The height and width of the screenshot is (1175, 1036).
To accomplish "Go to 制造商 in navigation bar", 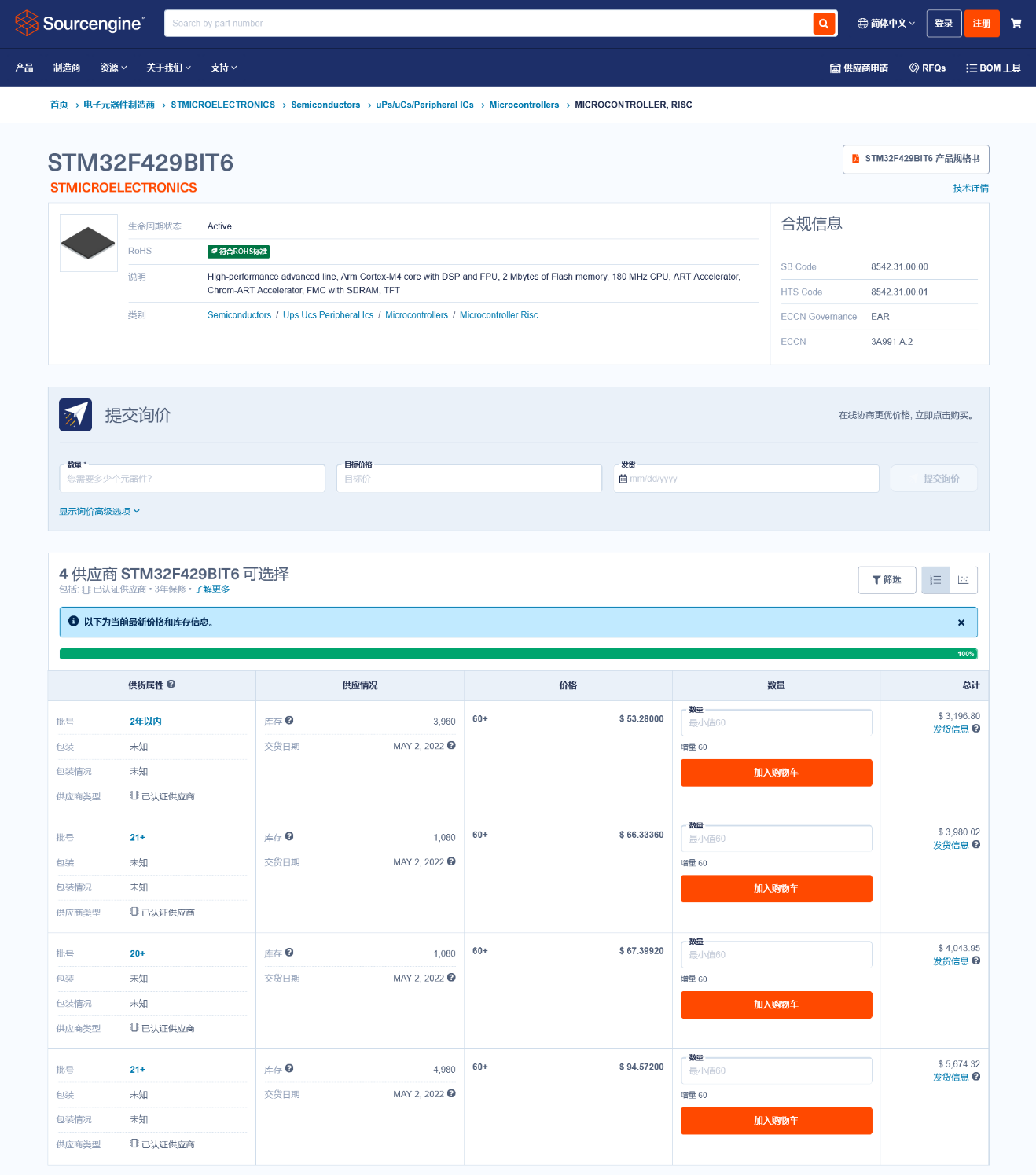I will click(67, 68).
